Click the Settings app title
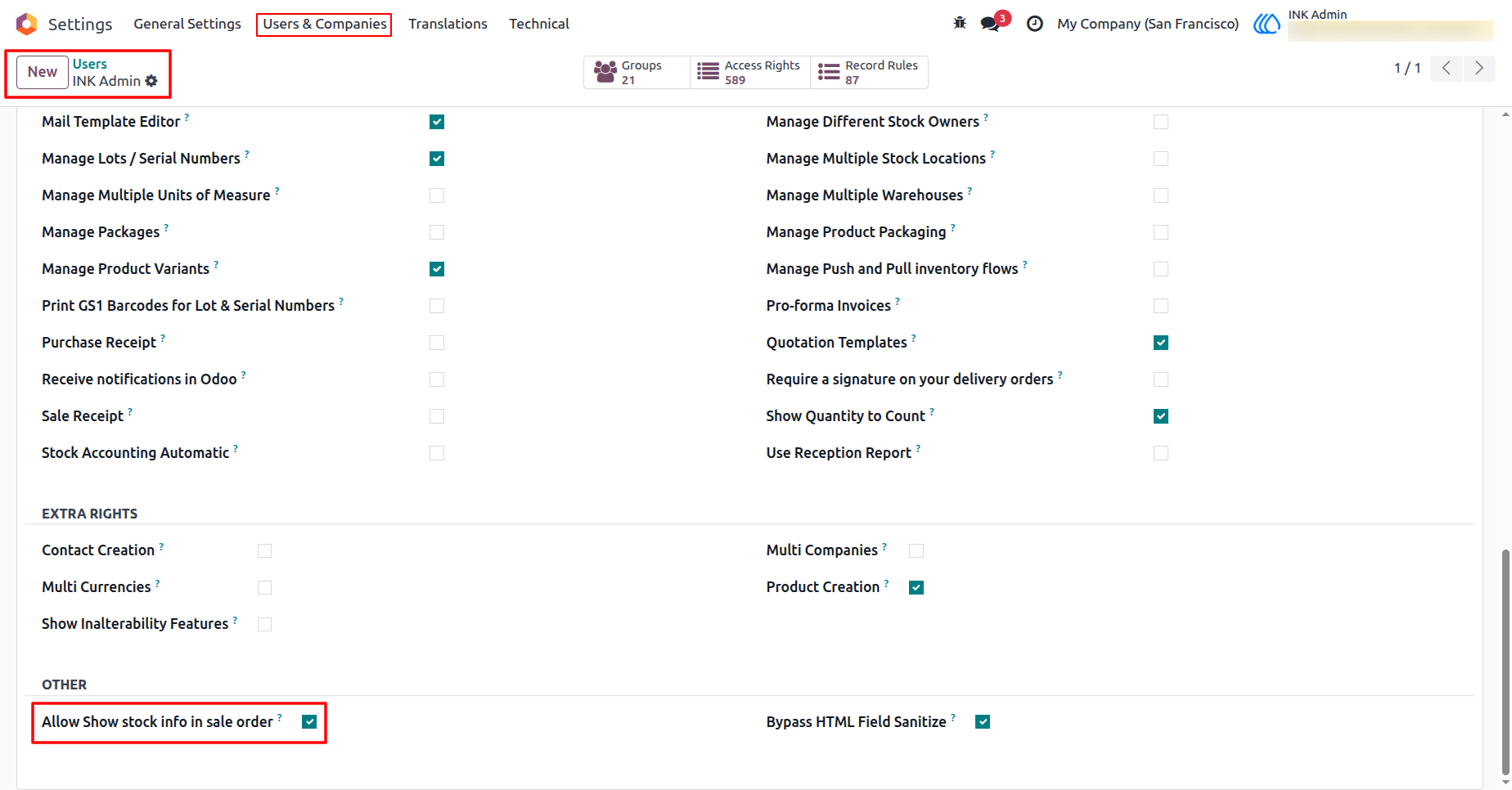The image size is (1512, 790). point(80,24)
